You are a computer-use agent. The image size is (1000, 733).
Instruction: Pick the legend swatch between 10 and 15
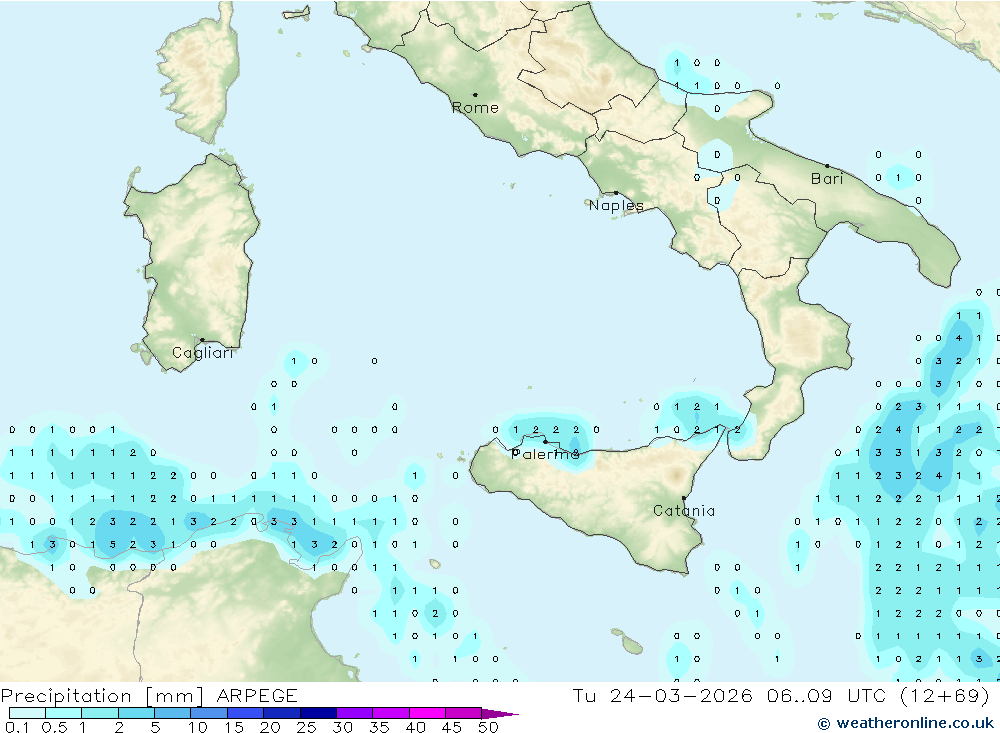(x=209, y=713)
